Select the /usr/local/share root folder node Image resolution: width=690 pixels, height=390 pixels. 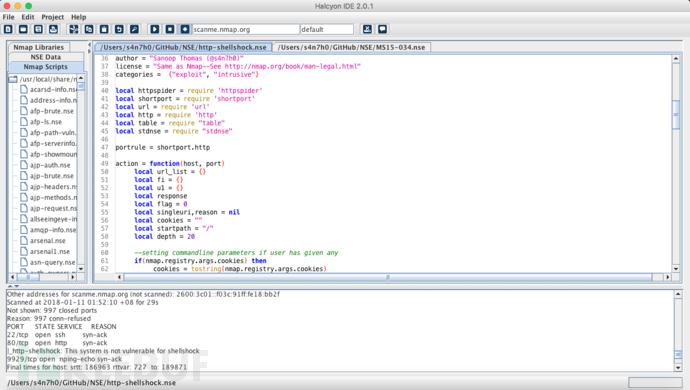click(x=43, y=79)
